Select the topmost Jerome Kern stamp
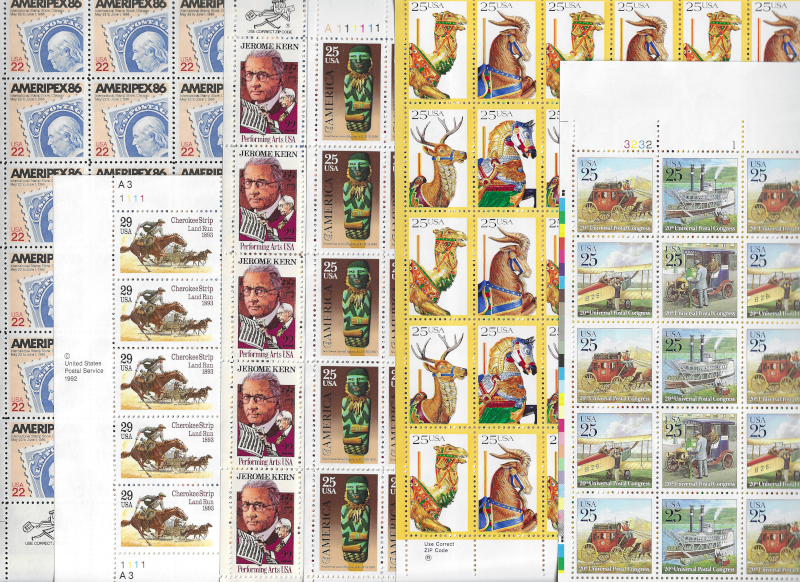800x582 pixels. (x=266, y=91)
